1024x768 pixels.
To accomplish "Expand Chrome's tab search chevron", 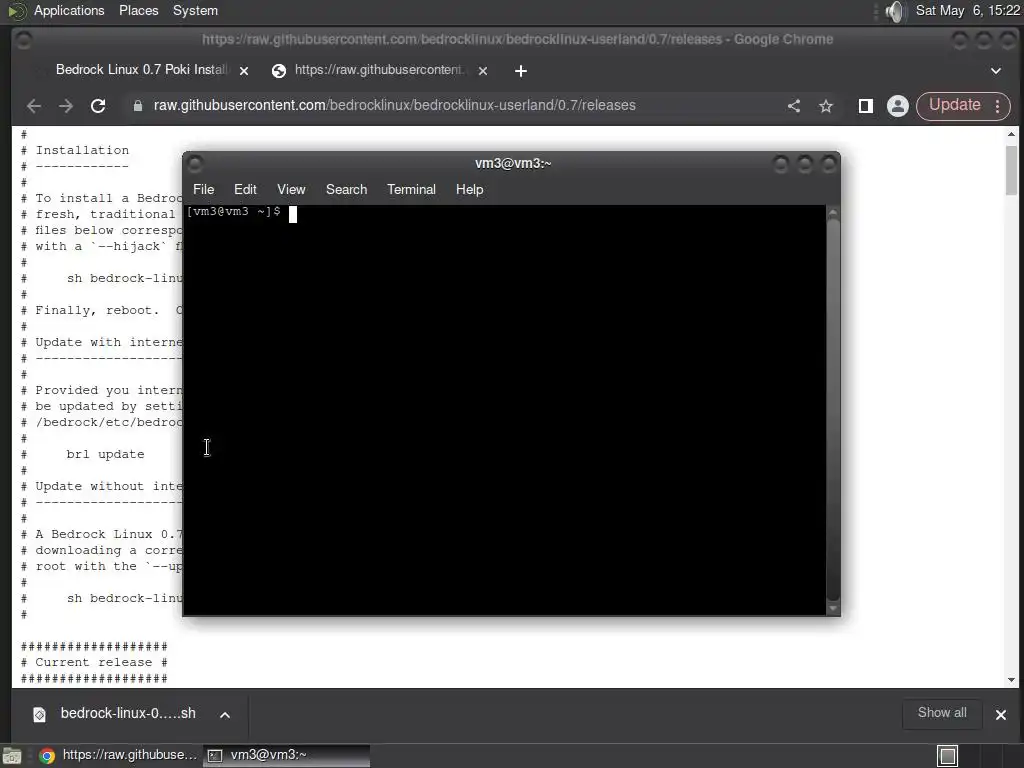I will (x=996, y=71).
